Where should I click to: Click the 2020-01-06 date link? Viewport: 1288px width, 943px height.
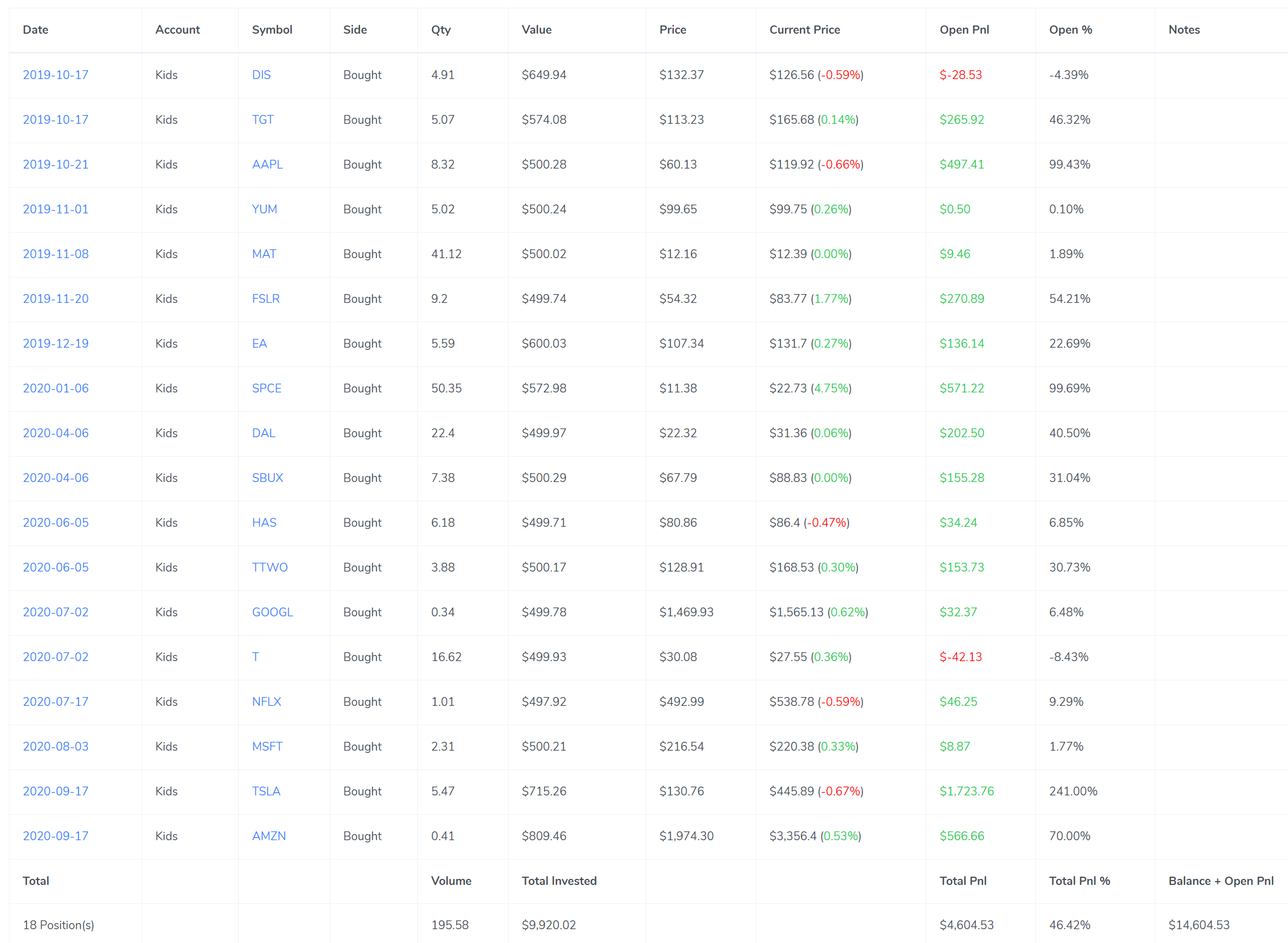click(x=55, y=388)
